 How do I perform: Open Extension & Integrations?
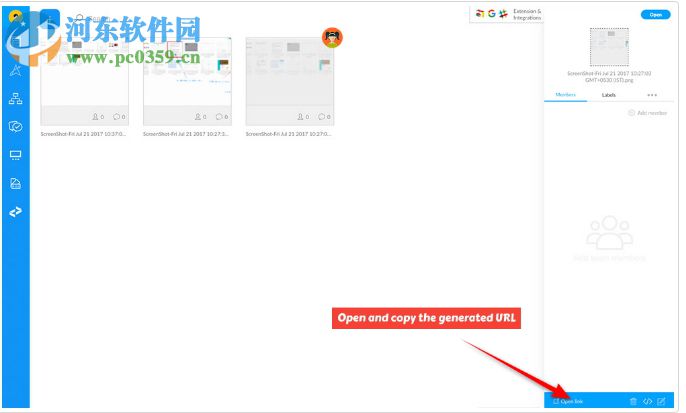527,14
